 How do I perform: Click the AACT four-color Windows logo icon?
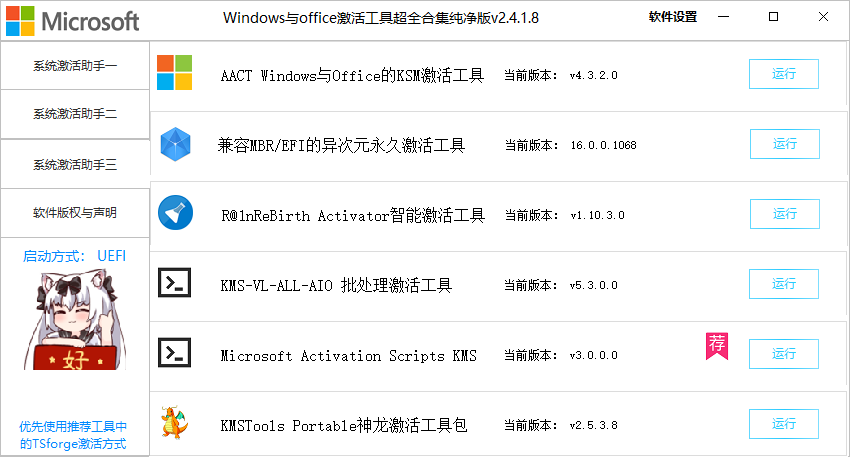pos(175,73)
